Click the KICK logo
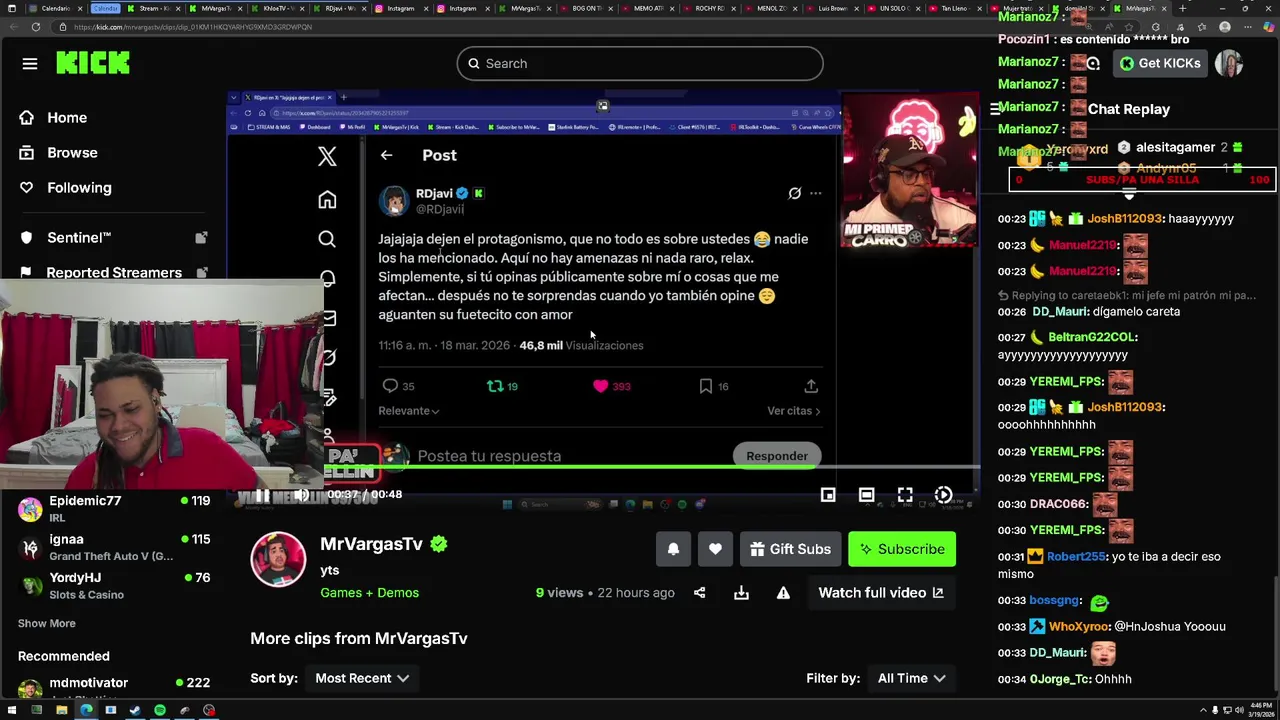Screen dimensions: 1280x720 point(93,63)
